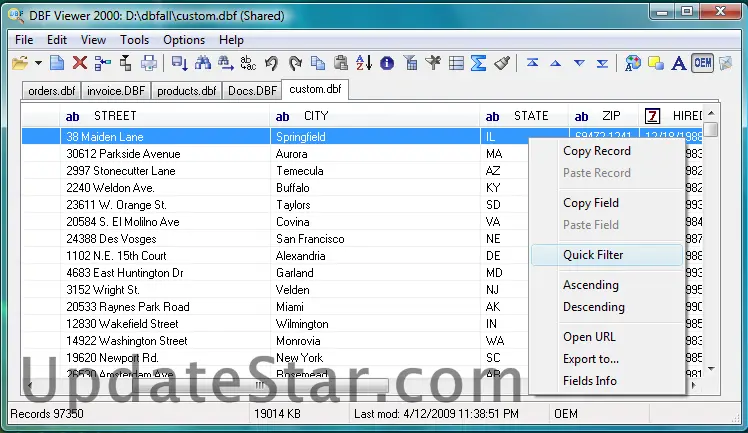This screenshot has height=433, width=748.
Task: Jump to first record arrow icon
Action: (532, 63)
